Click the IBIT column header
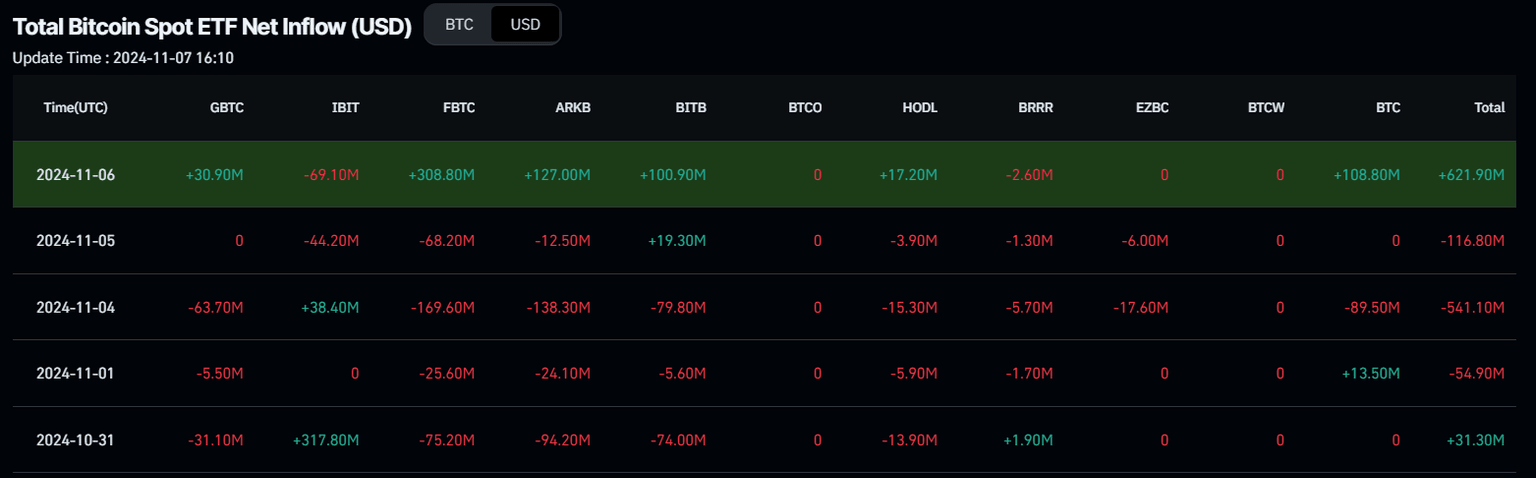The height and width of the screenshot is (478, 1536). pos(345,108)
